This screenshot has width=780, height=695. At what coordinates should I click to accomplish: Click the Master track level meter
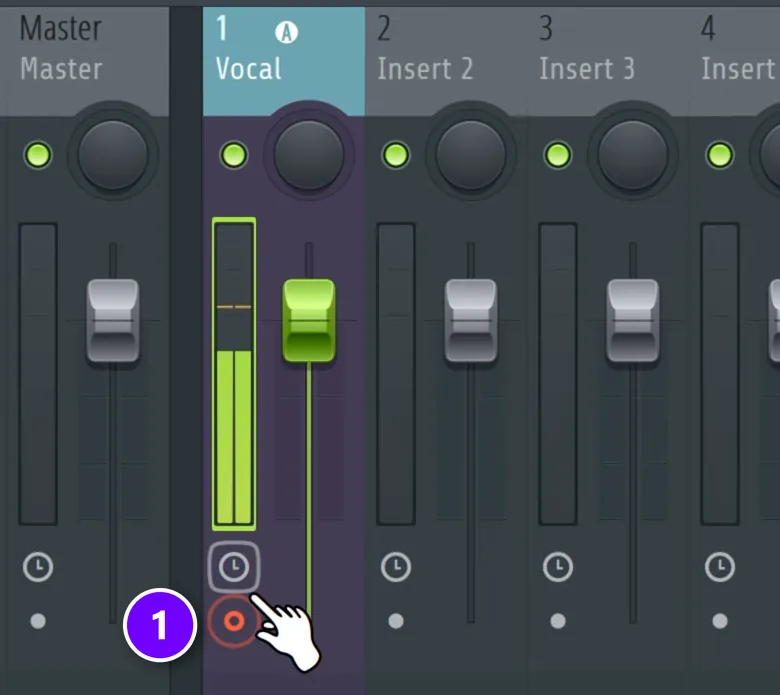tap(38, 374)
